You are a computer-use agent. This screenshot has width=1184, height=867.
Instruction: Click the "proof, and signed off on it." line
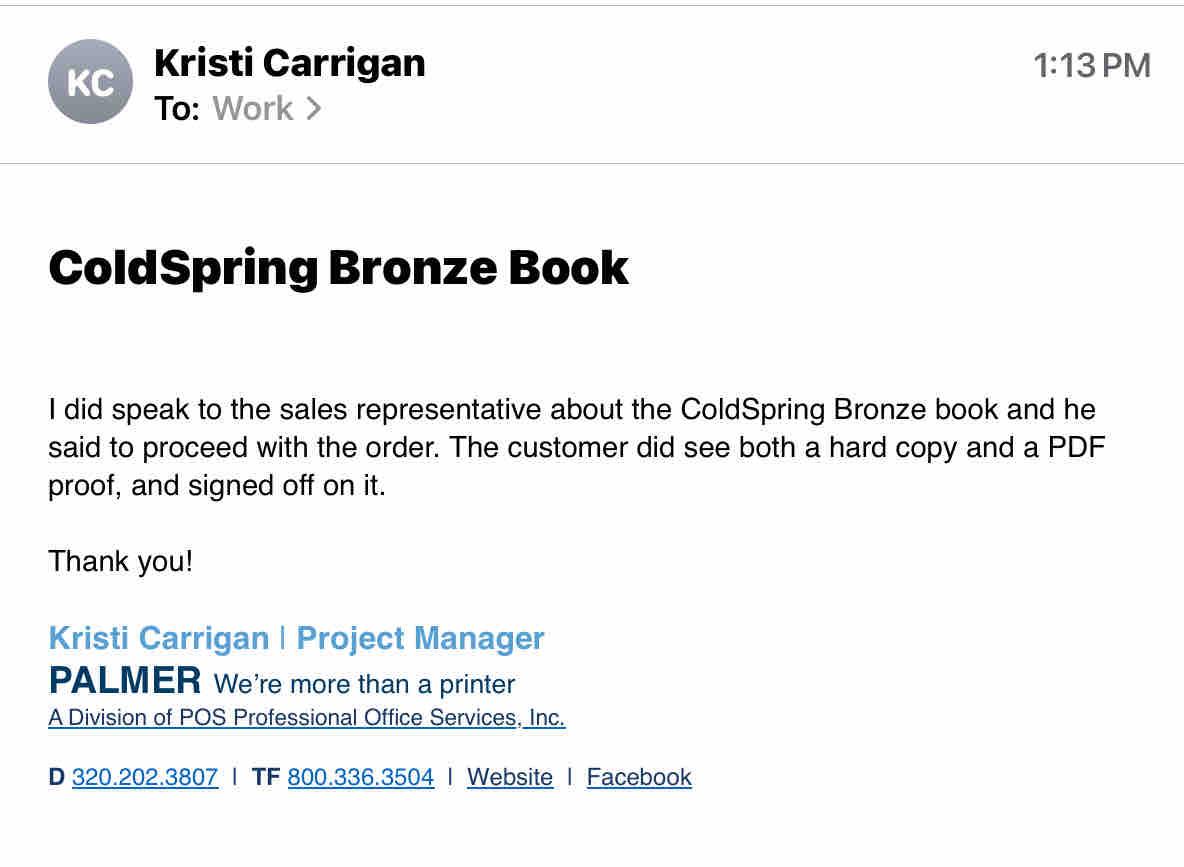tap(216, 487)
